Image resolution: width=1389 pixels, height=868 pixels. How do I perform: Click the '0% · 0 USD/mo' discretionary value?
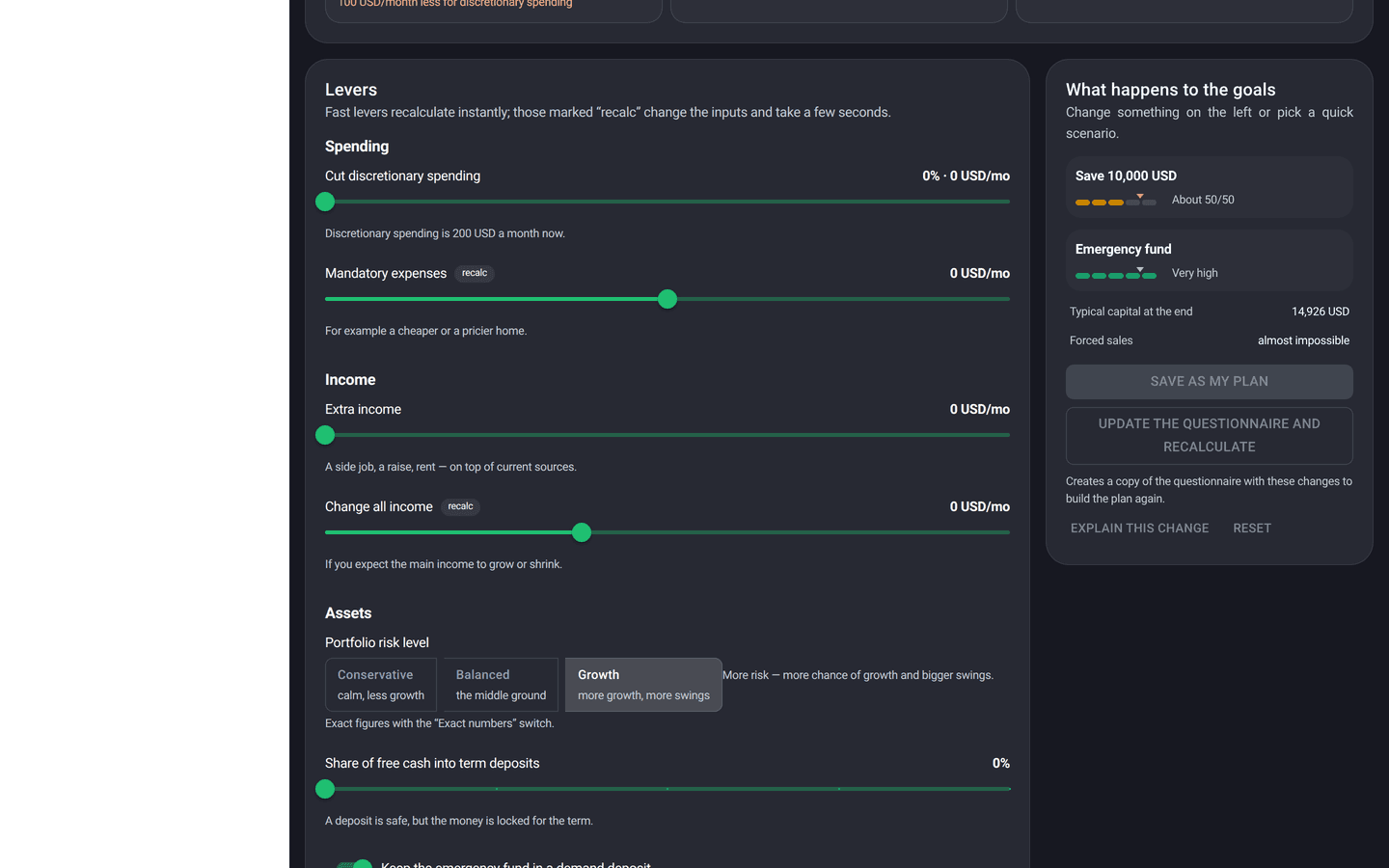pyautogui.click(x=966, y=176)
